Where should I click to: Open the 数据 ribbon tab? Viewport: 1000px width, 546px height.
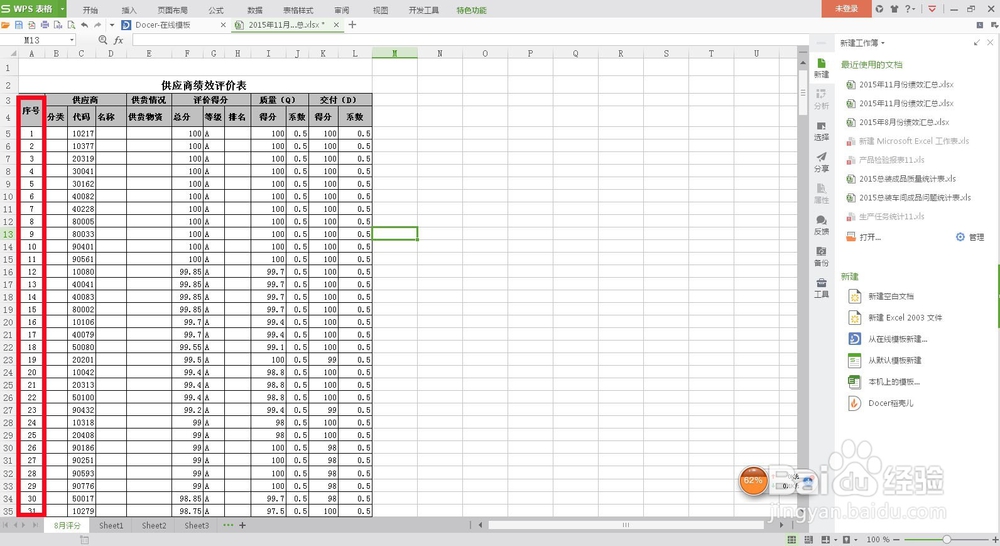tap(254, 10)
